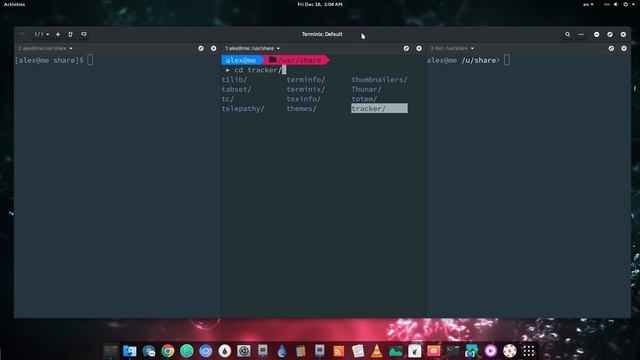Open the brown book dock icon
640x360 pixels.
[300, 351]
